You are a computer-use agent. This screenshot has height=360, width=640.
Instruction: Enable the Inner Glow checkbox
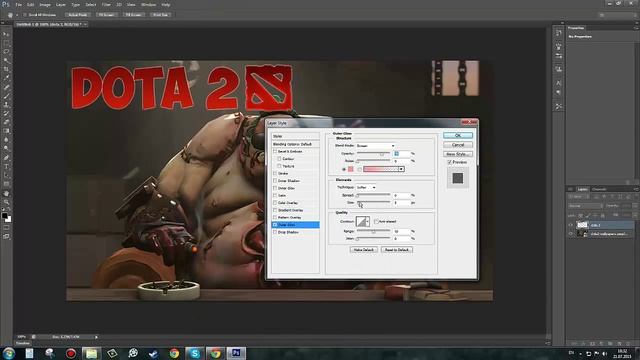(x=275, y=188)
